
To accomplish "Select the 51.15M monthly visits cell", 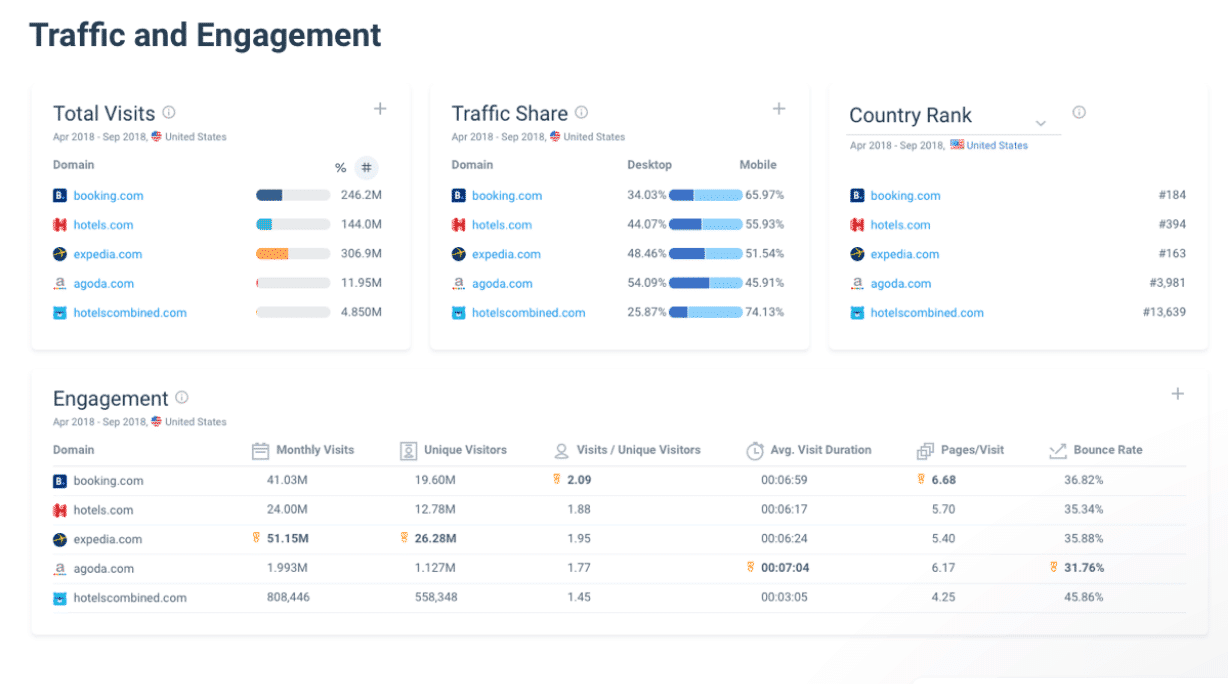I will coord(288,539).
